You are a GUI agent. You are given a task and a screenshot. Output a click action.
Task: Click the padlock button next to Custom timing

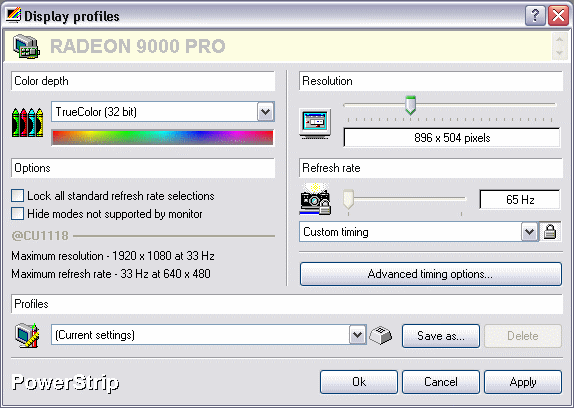(550, 232)
